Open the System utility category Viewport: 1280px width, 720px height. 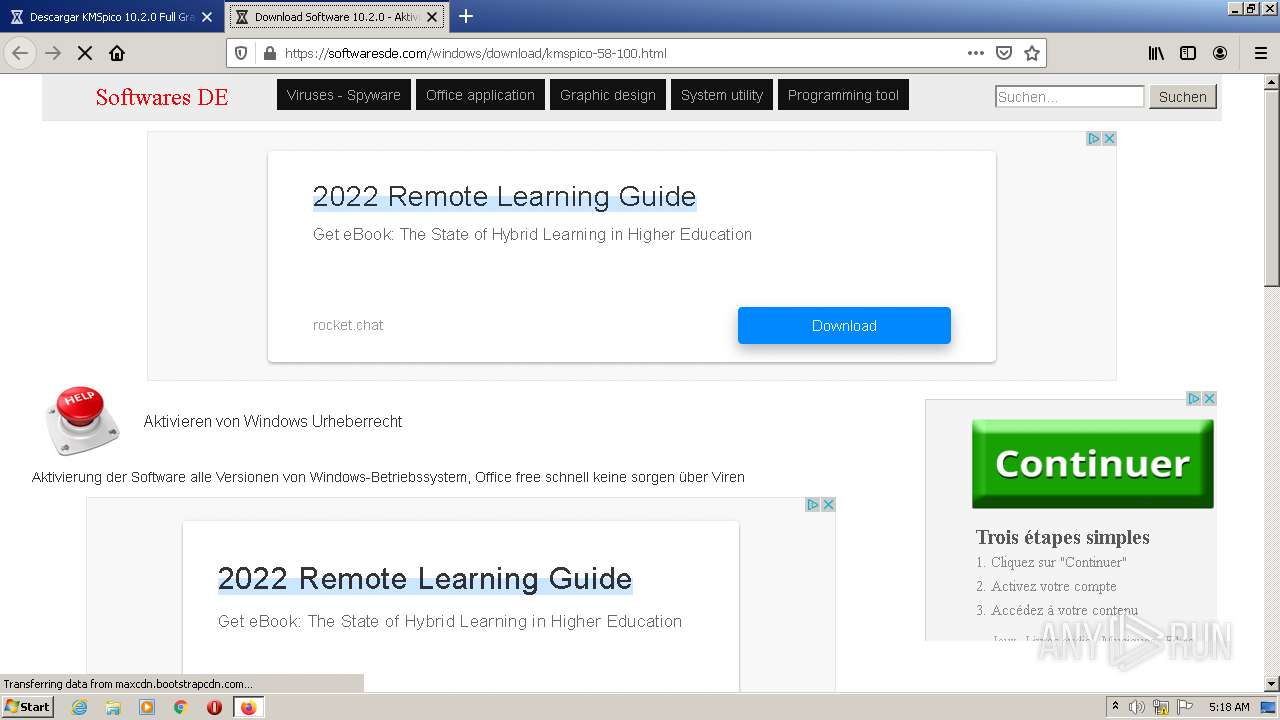tap(722, 95)
